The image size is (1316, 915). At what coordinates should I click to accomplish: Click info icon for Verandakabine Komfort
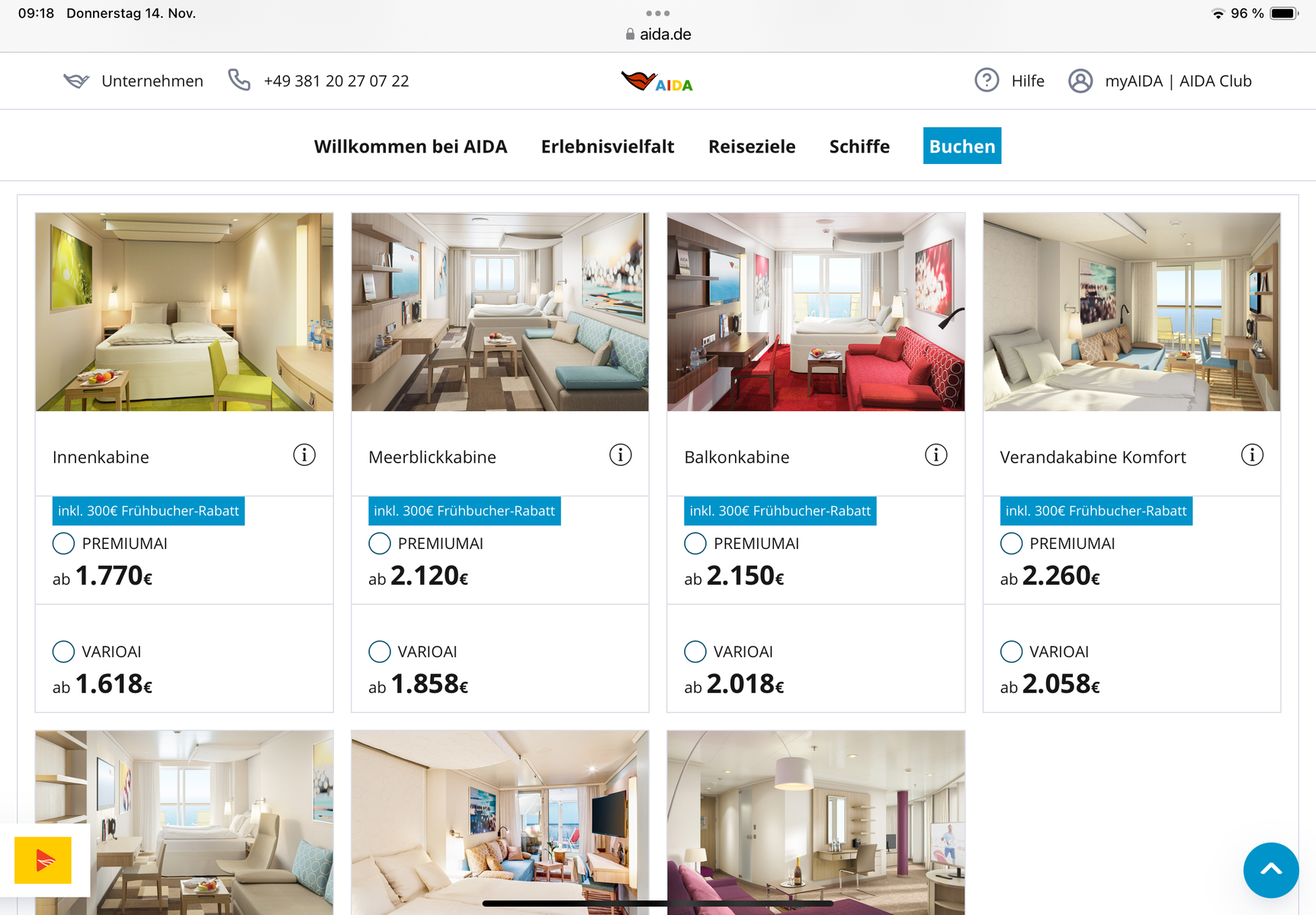tap(1252, 455)
